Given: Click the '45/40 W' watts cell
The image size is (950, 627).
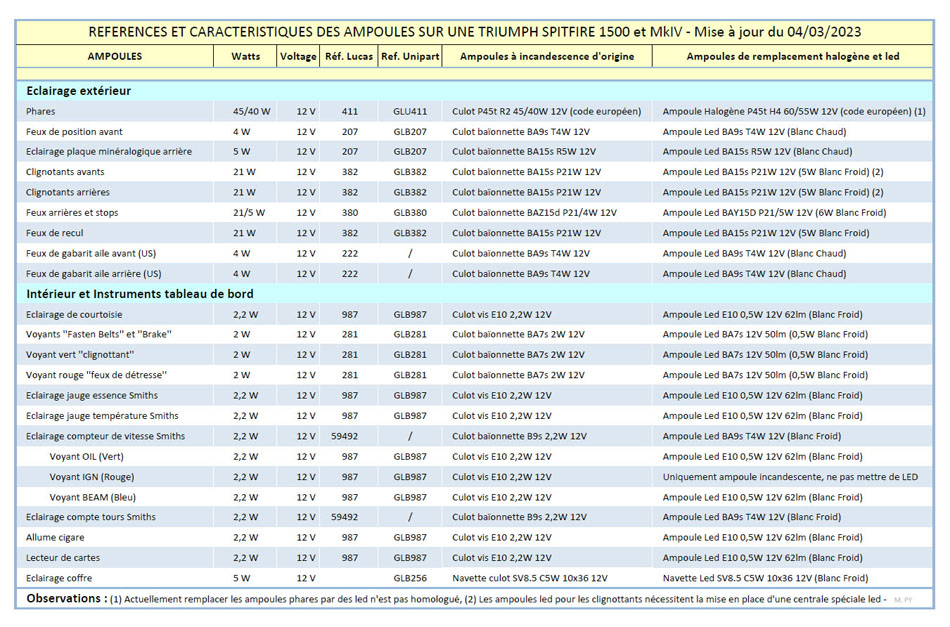Looking at the screenshot, I should pos(251,112).
